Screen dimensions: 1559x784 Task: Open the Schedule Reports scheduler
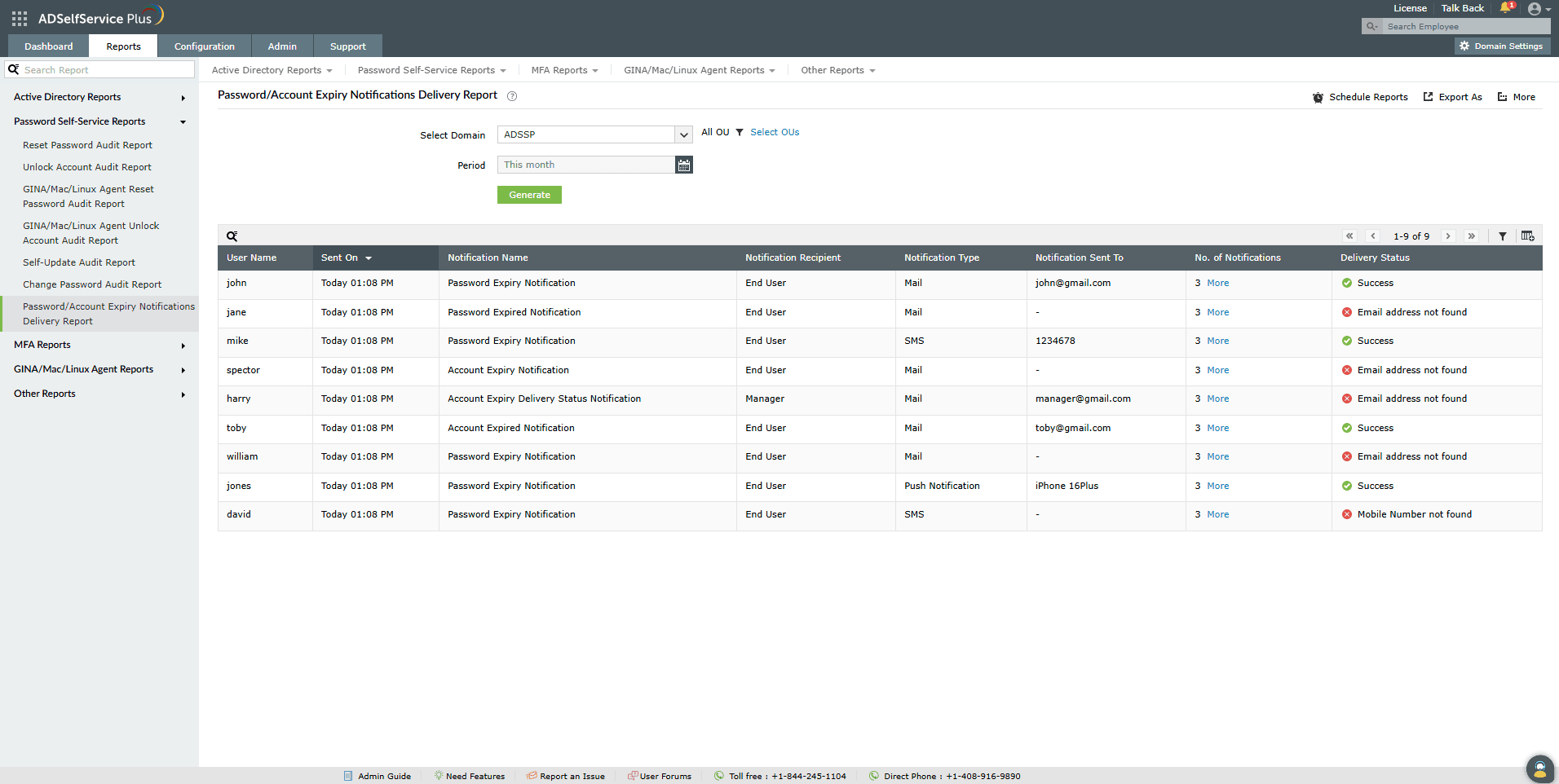(1360, 97)
